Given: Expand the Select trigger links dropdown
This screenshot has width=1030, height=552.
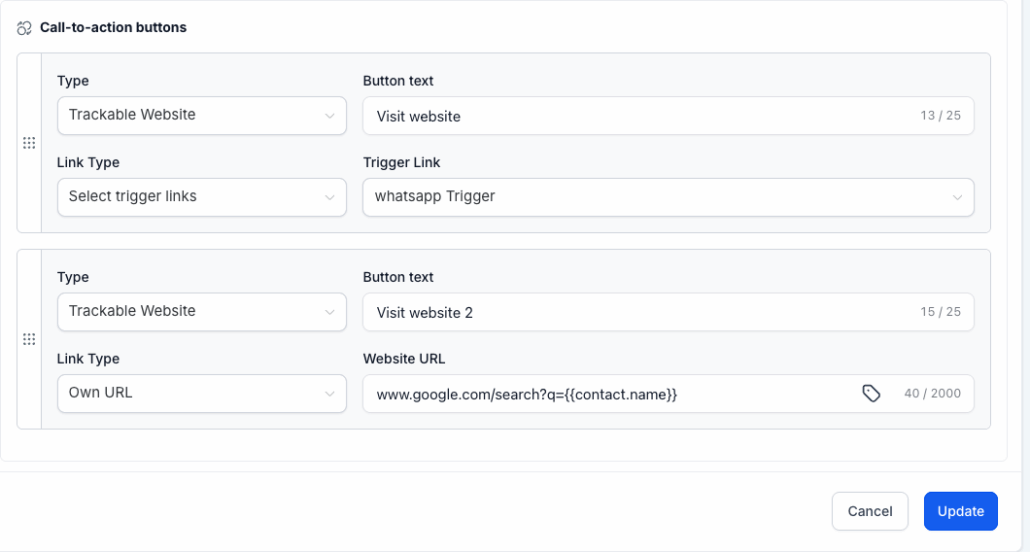Looking at the screenshot, I should pyautogui.click(x=201, y=197).
